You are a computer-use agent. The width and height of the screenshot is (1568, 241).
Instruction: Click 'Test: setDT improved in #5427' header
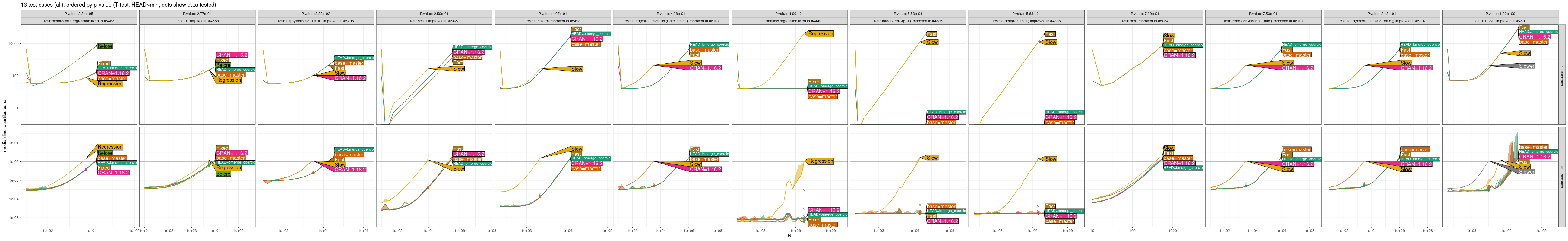point(434,21)
